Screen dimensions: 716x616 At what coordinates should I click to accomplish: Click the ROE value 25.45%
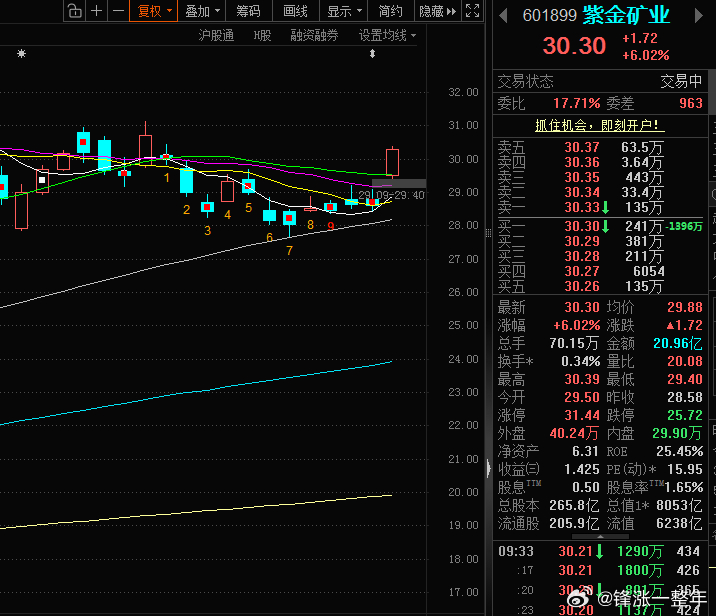pos(679,452)
